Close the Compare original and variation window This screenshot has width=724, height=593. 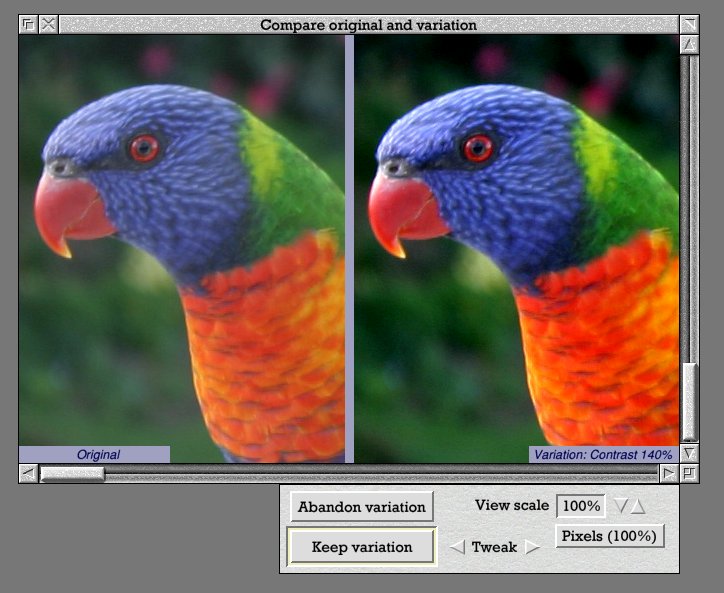point(48,24)
